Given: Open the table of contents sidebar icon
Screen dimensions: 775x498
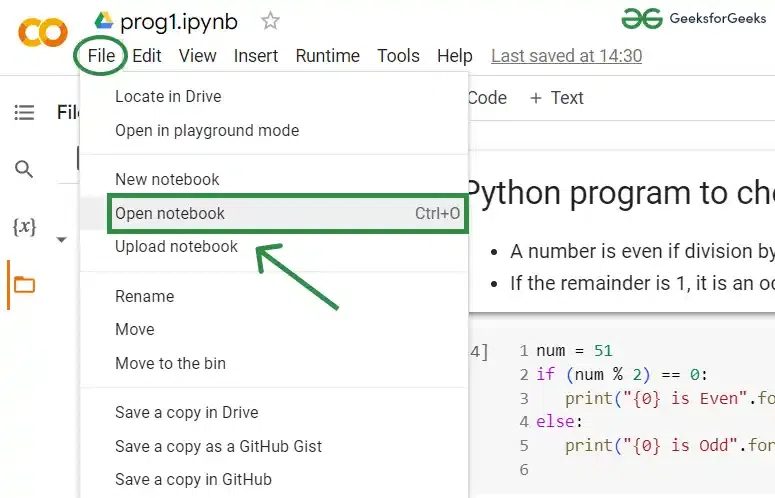Looking at the screenshot, I should 24,113.
